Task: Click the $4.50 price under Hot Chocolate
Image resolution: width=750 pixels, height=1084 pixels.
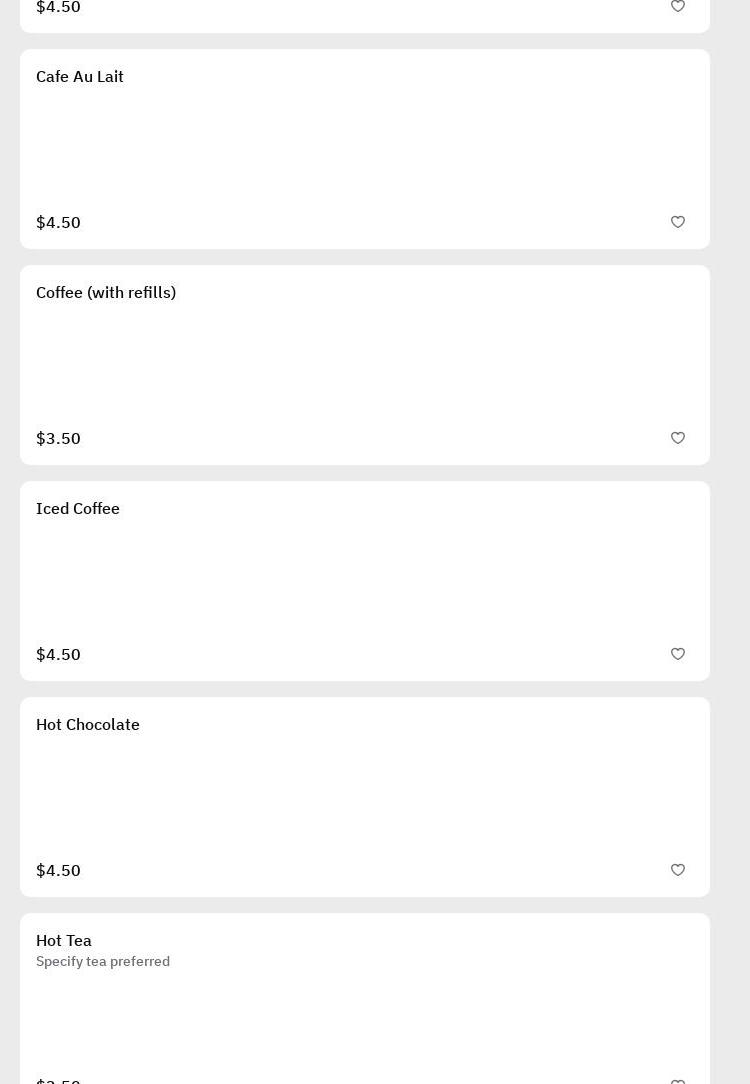Action: tap(58, 871)
